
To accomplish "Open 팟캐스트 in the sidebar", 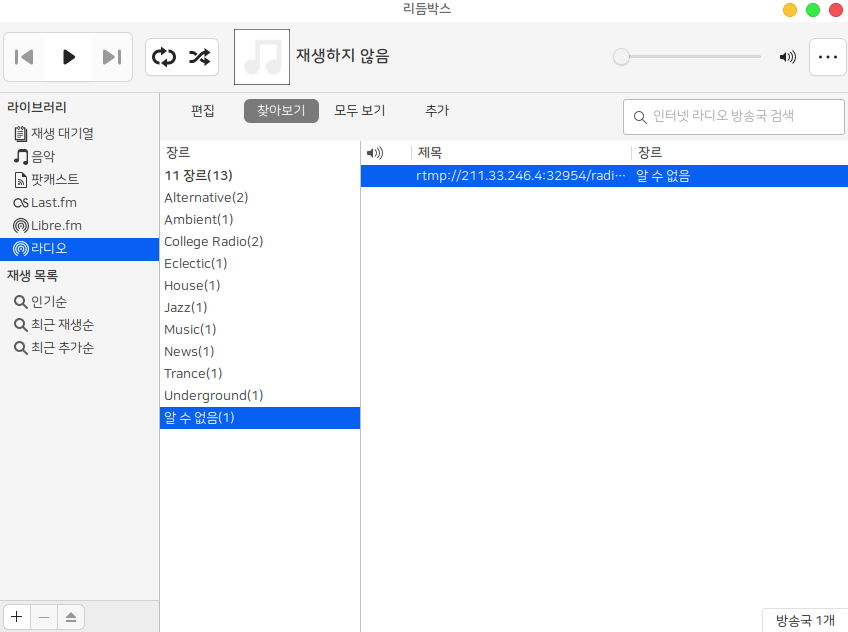I will 54,179.
